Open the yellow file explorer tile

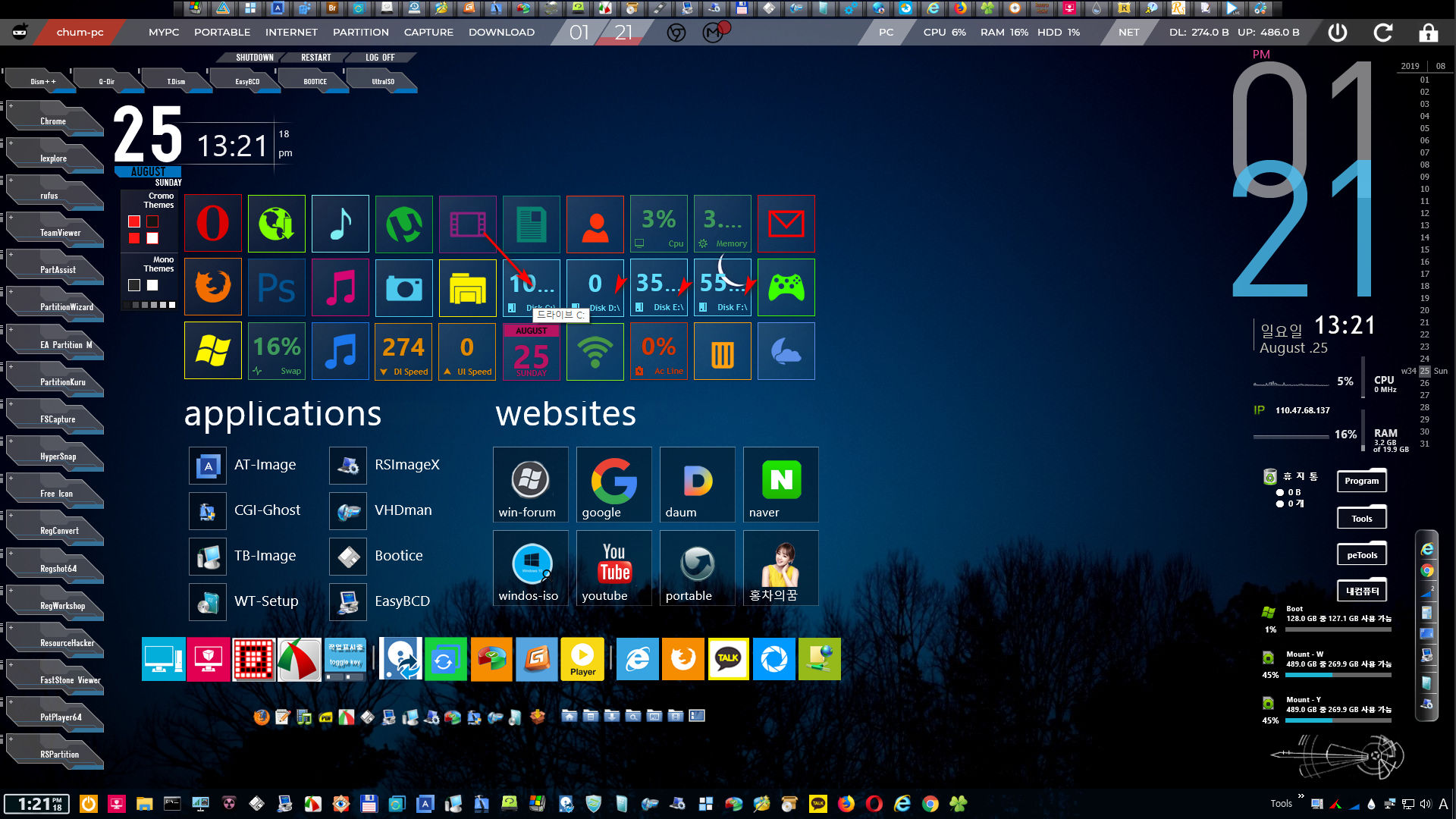click(x=468, y=287)
